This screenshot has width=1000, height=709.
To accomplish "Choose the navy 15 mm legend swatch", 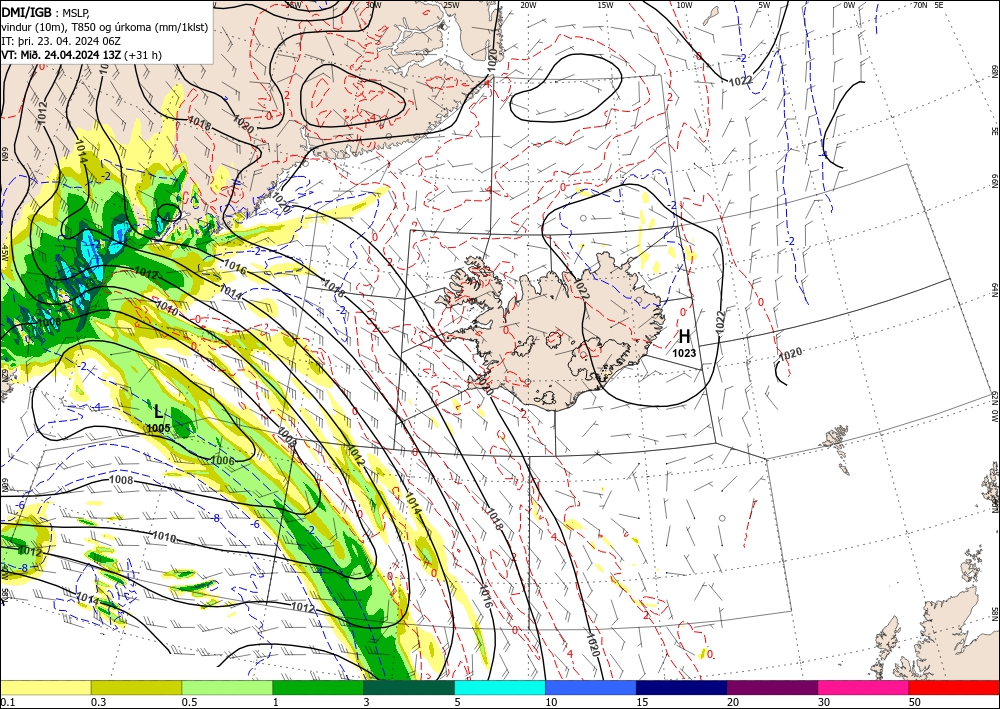I will (x=682, y=687).
